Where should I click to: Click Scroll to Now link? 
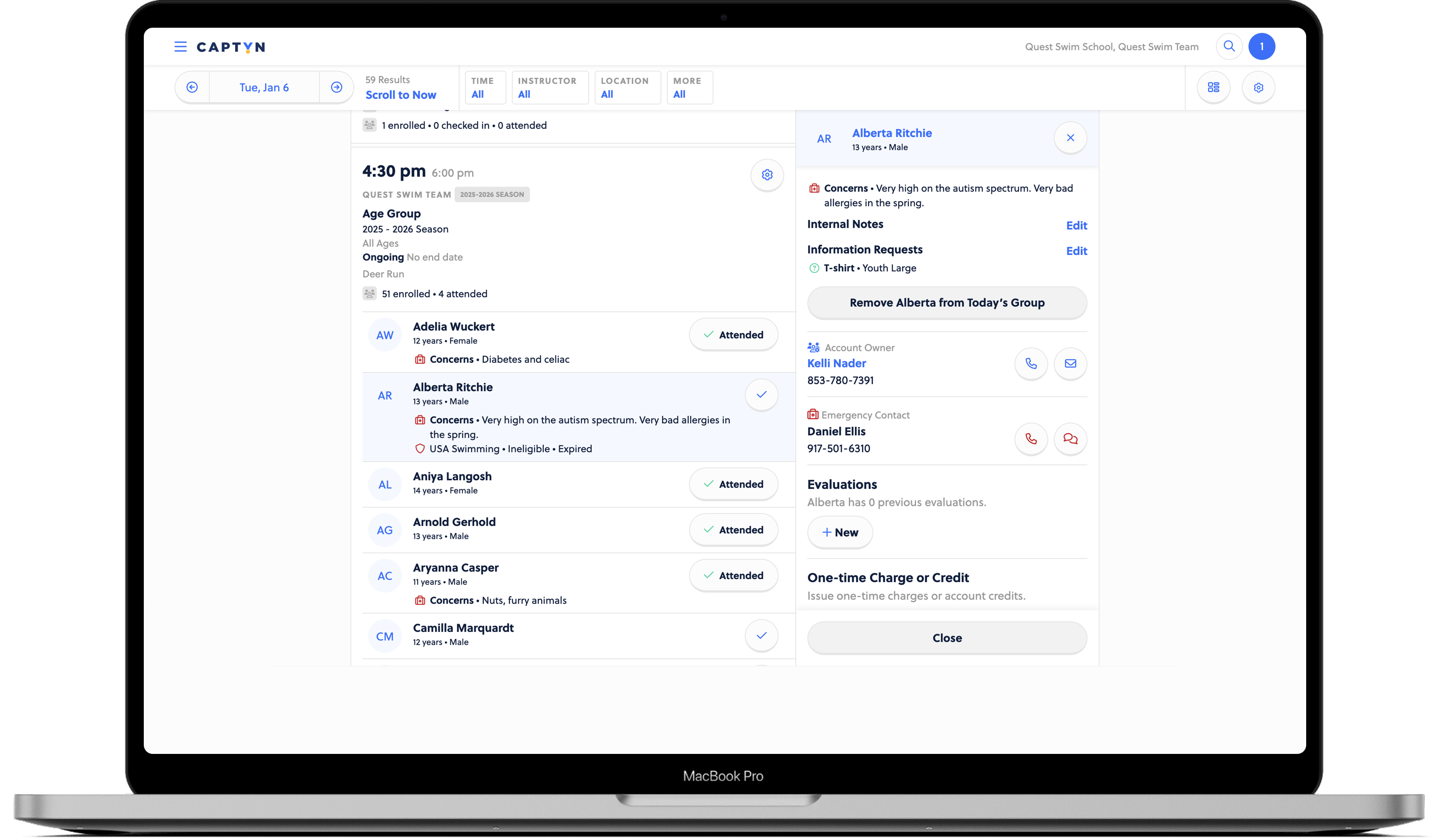(401, 95)
